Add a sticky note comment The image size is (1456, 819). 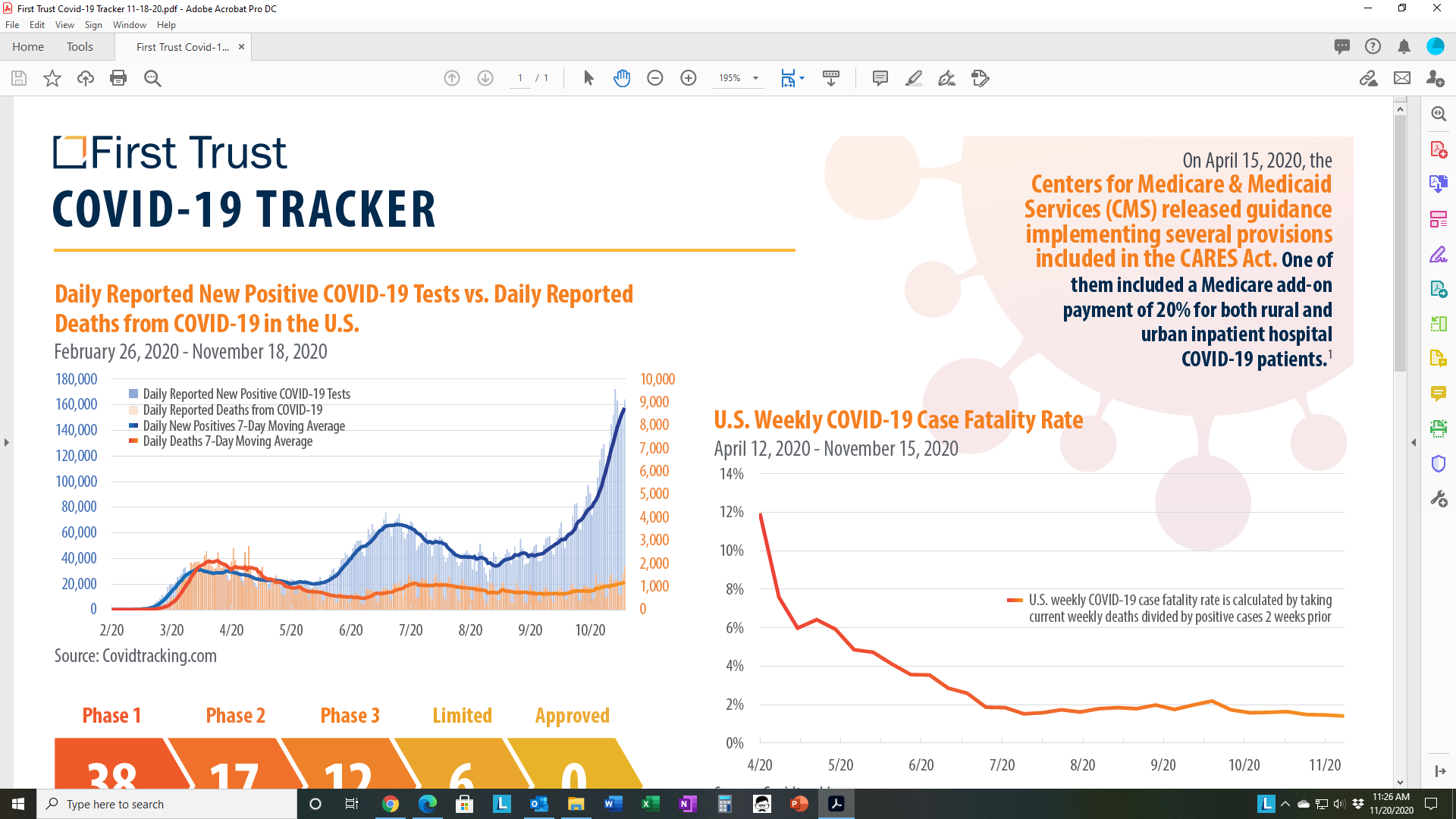[880, 78]
